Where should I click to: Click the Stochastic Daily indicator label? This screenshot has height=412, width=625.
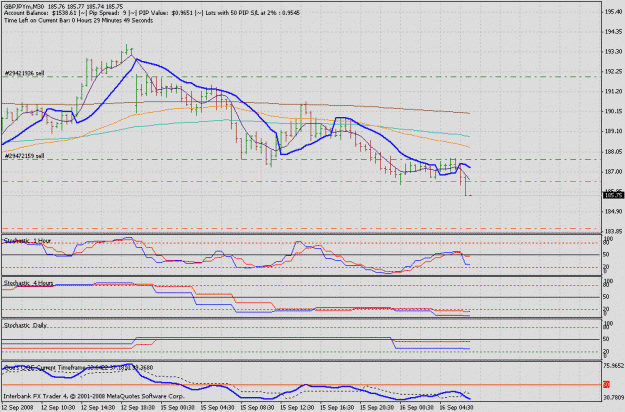[25, 325]
